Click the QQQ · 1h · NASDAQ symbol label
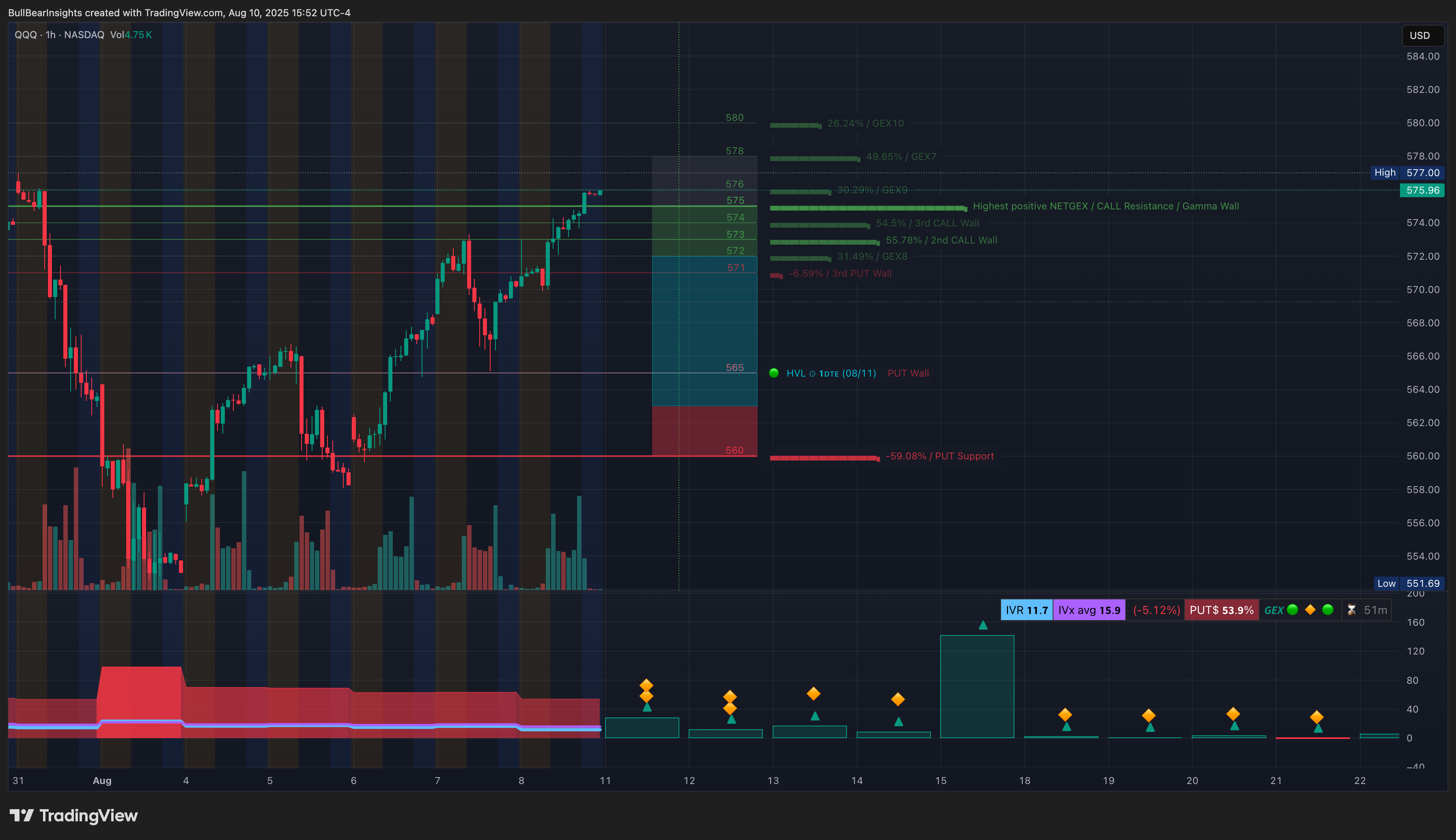 coord(59,34)
